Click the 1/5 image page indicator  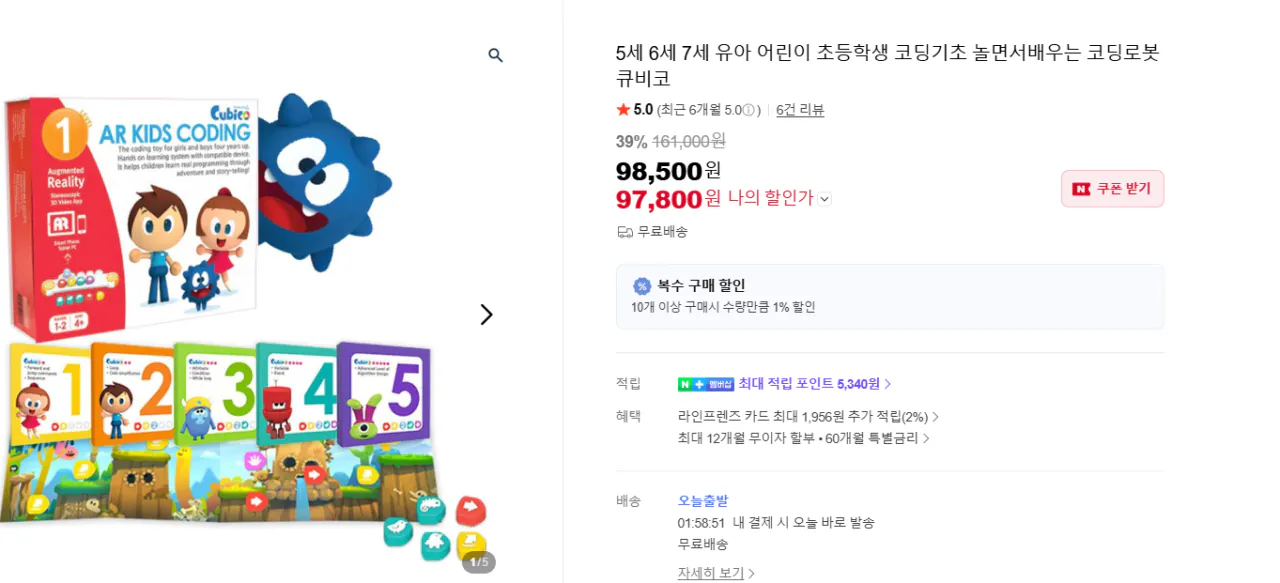pyautogui.click(x=477, y=563)
